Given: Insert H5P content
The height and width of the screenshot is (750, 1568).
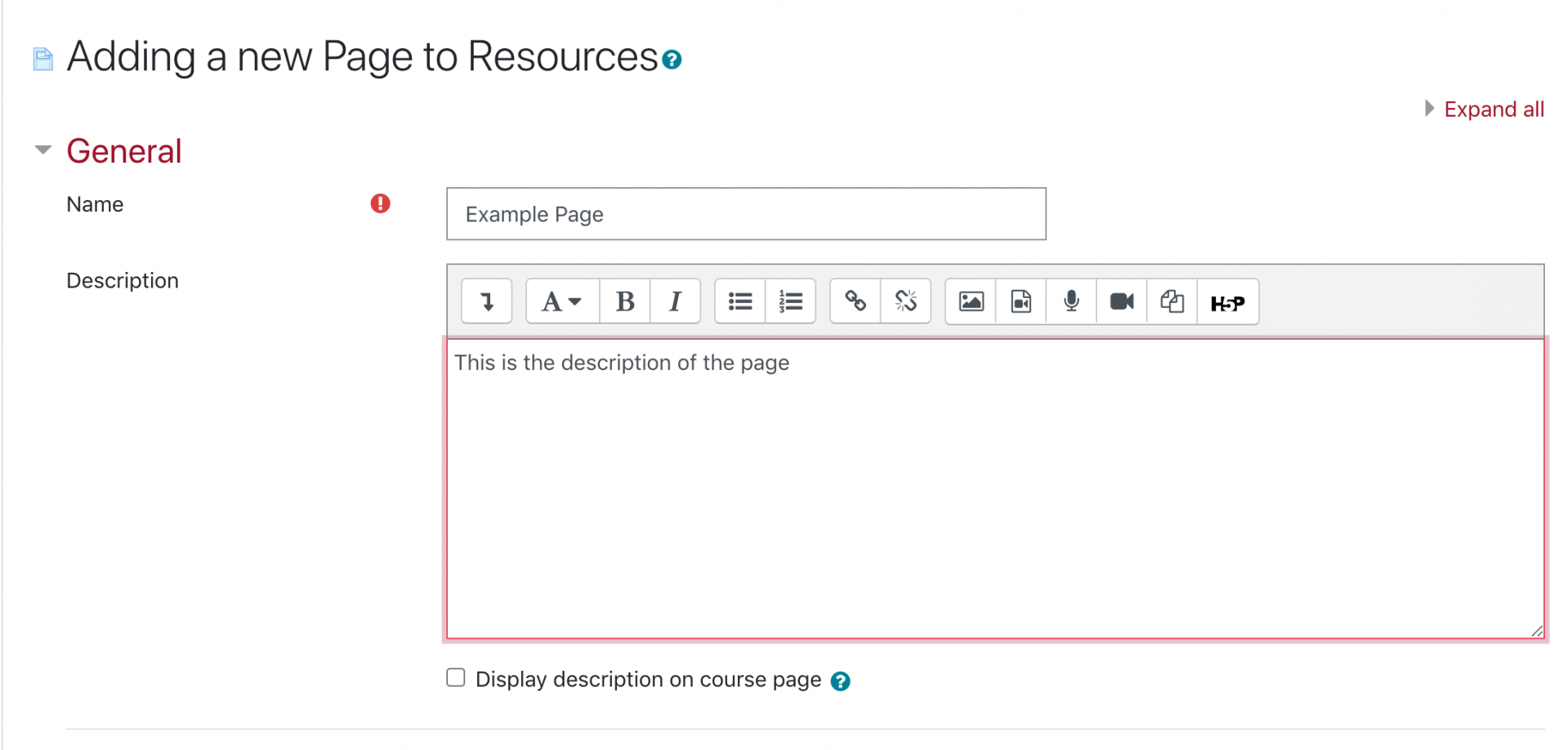Looking at the screenshot, I should pos(1227,303).
